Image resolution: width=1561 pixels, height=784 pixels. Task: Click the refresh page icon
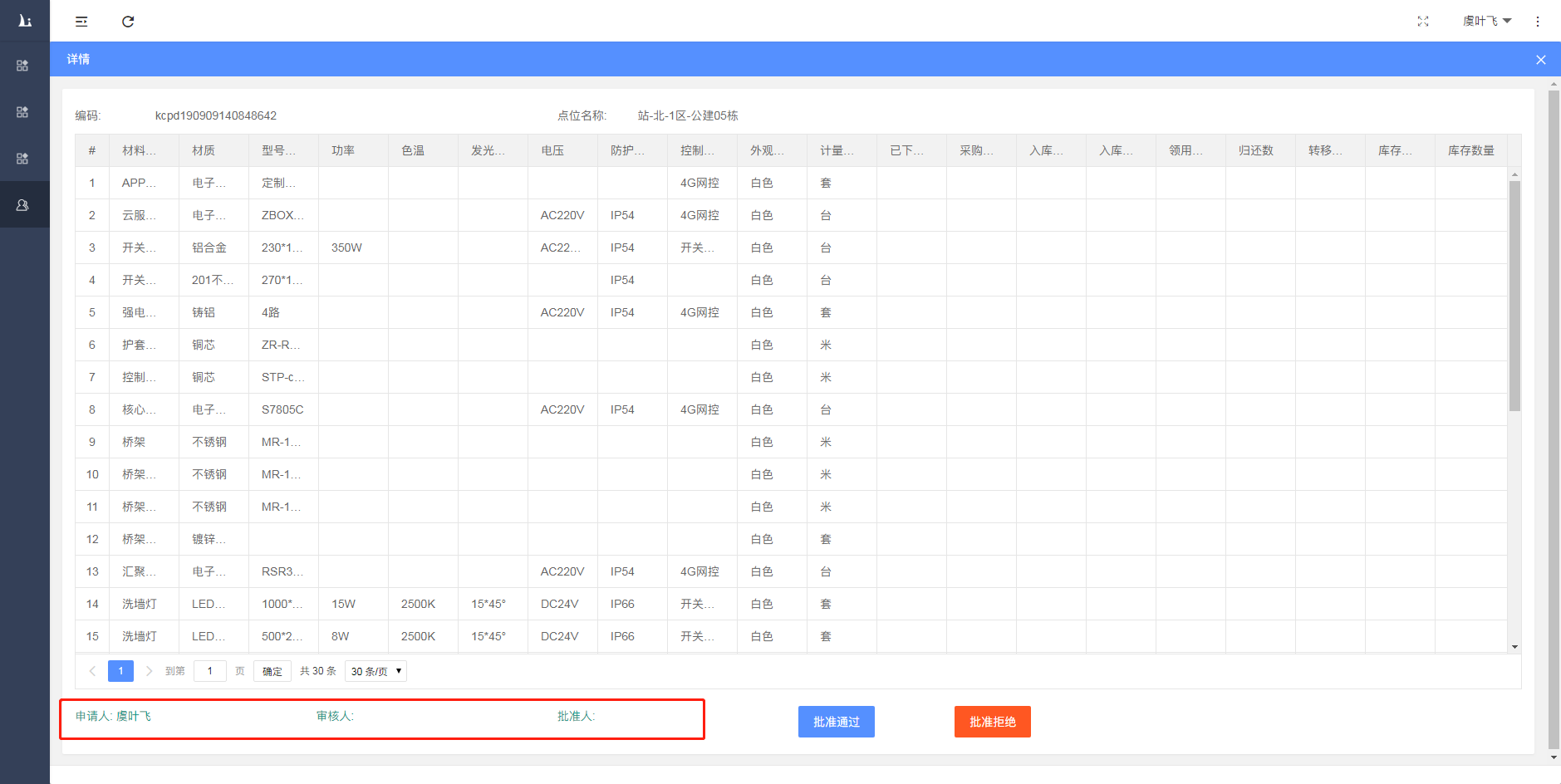(128, 22)
